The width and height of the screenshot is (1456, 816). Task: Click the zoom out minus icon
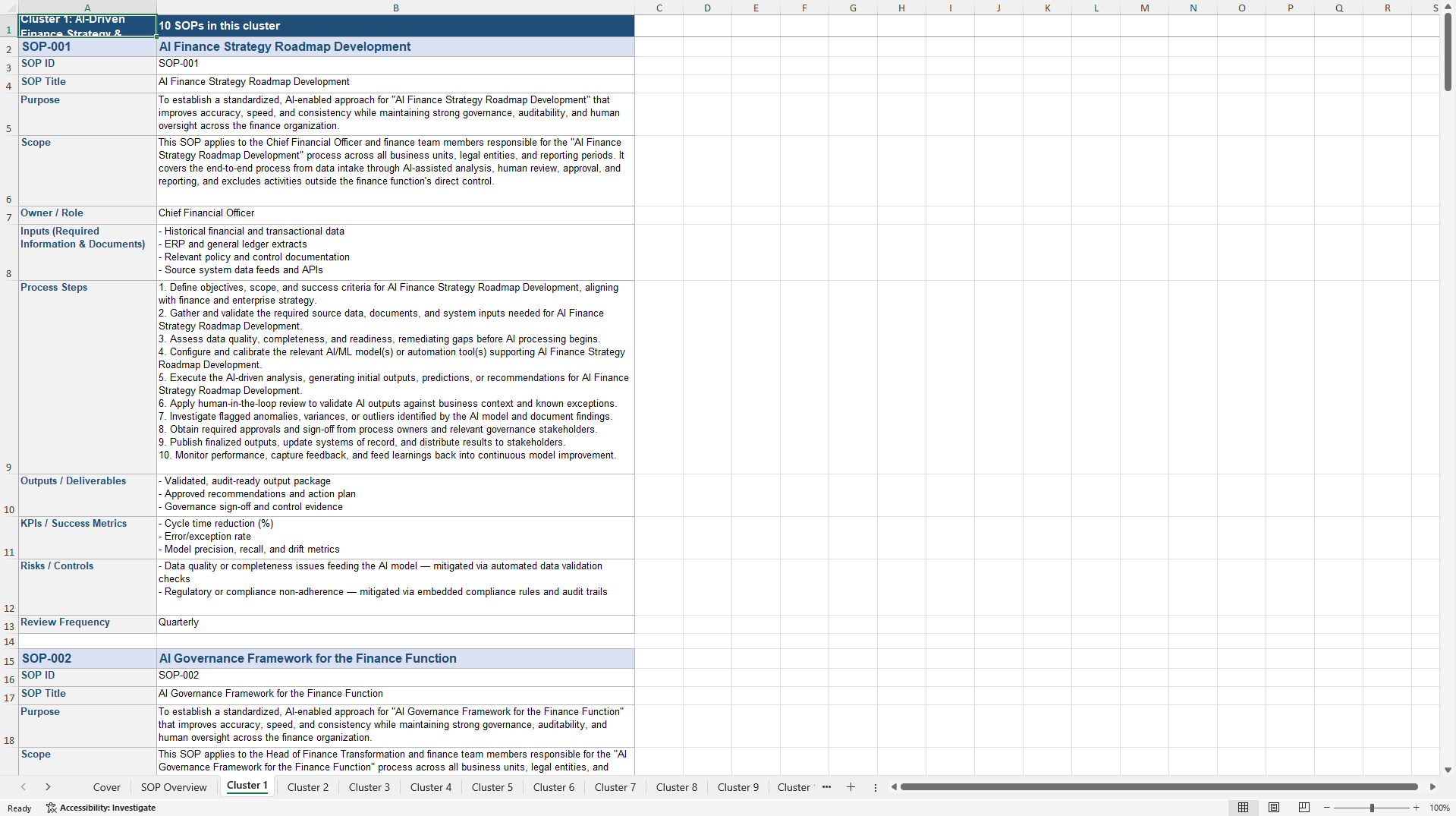point(1327,808)
